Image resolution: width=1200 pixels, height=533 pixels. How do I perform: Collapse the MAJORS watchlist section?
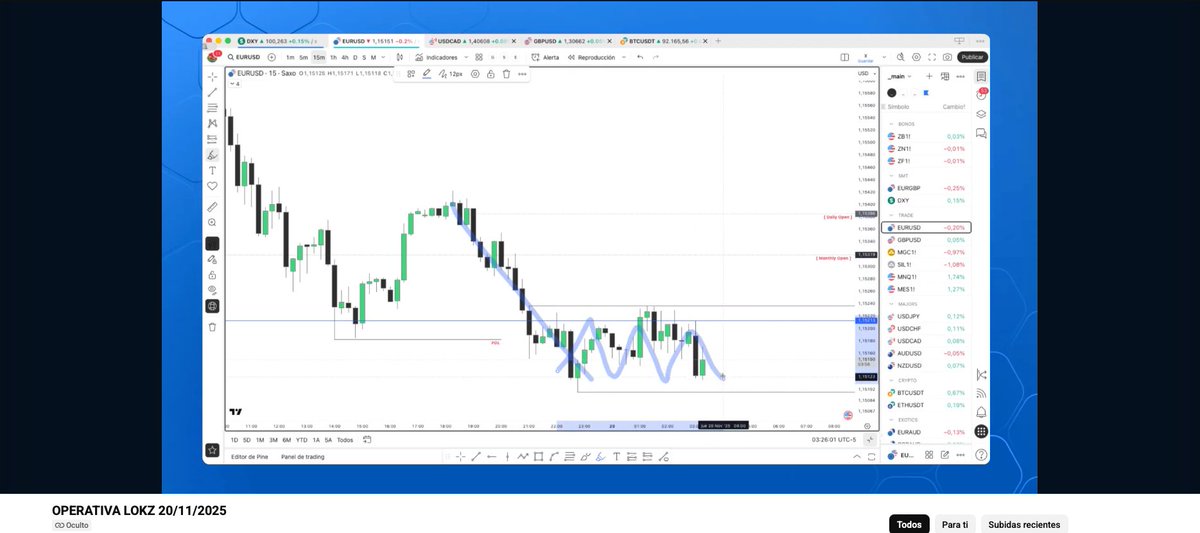coord(892,304)
